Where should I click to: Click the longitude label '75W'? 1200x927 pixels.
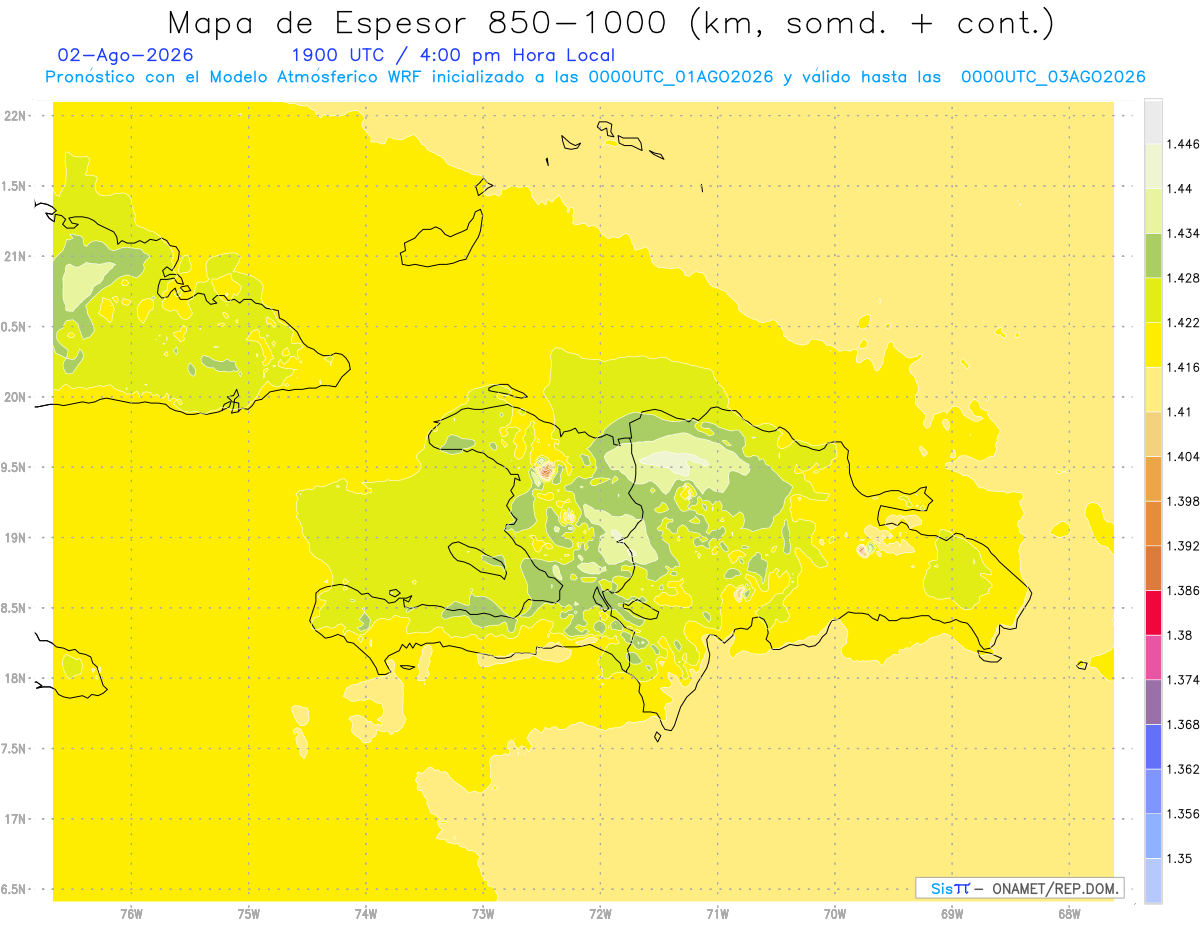249,914
